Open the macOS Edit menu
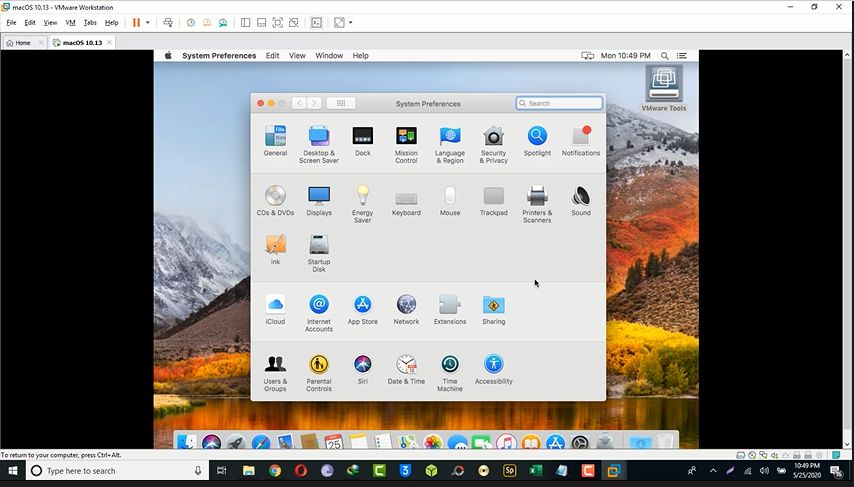This screenshot has height=487, width=854. [272, 56]
